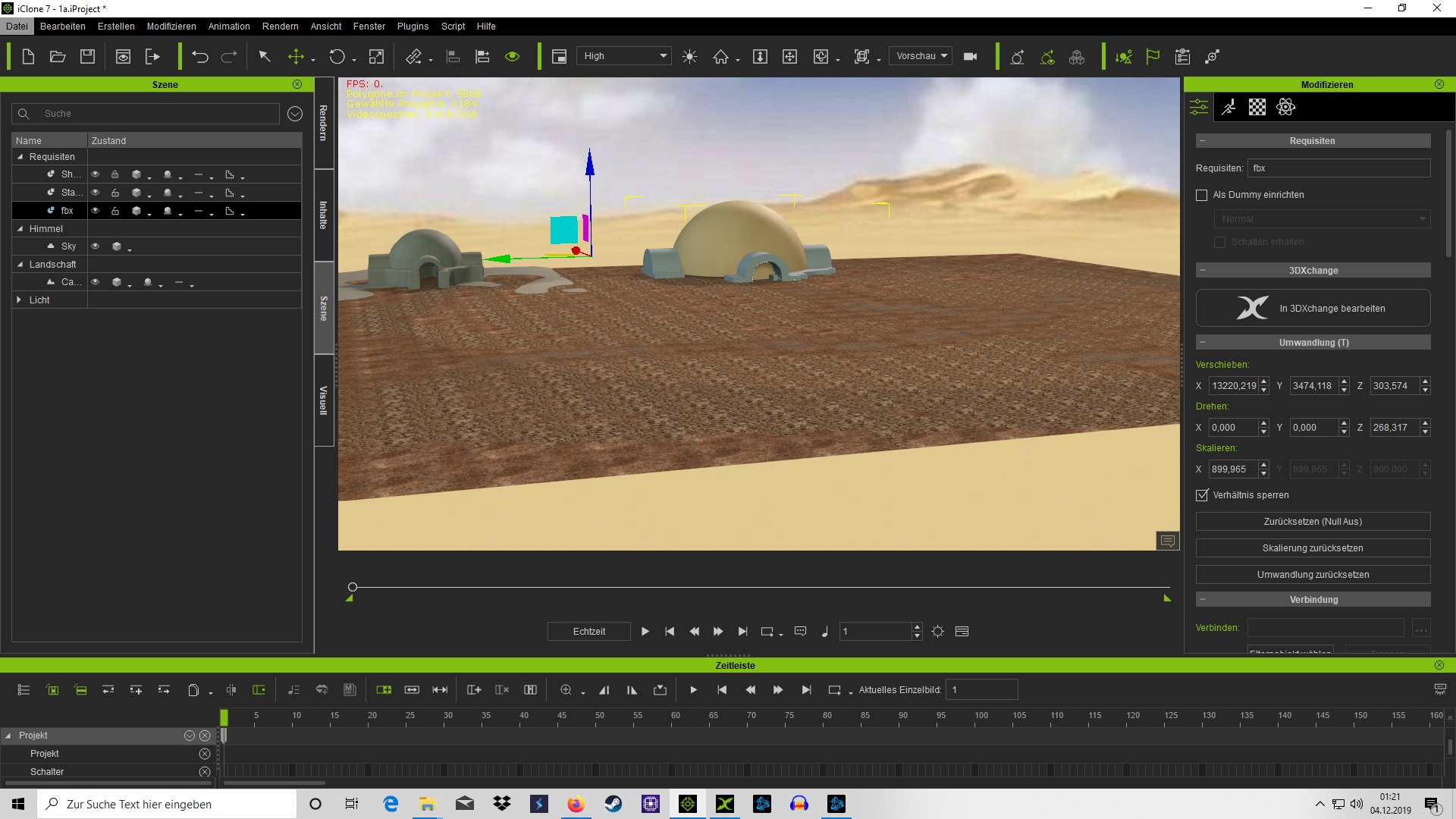Open the Bearbeiten menu
The width and height of the screenshot is (1456, 819).
[63, 27]
